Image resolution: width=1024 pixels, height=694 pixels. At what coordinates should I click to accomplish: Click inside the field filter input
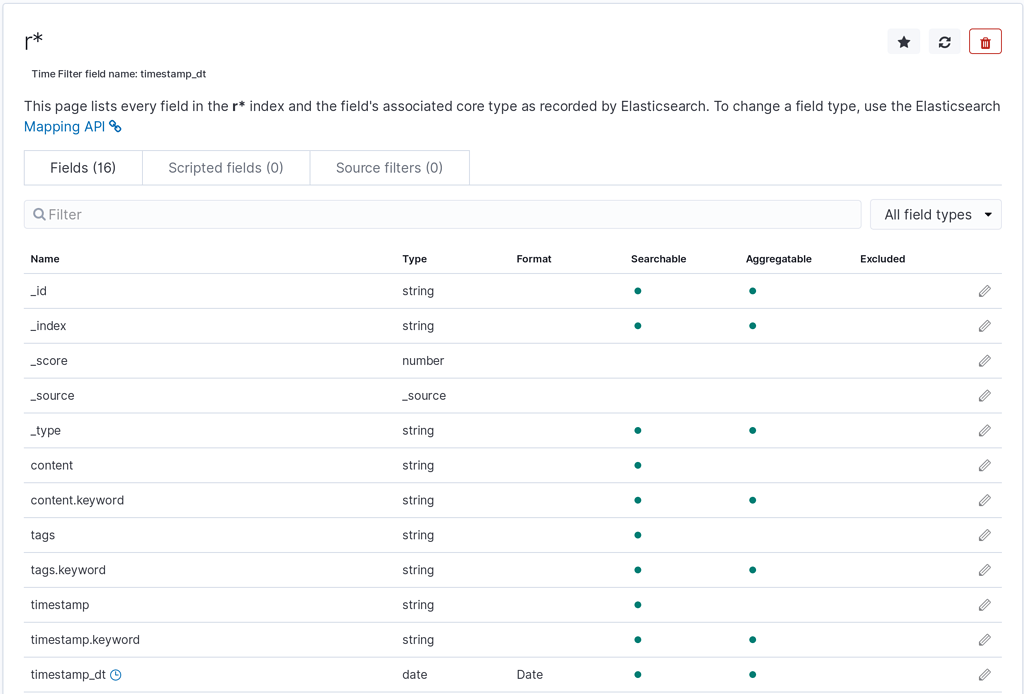pyautogui.click(x=400, y=214)
